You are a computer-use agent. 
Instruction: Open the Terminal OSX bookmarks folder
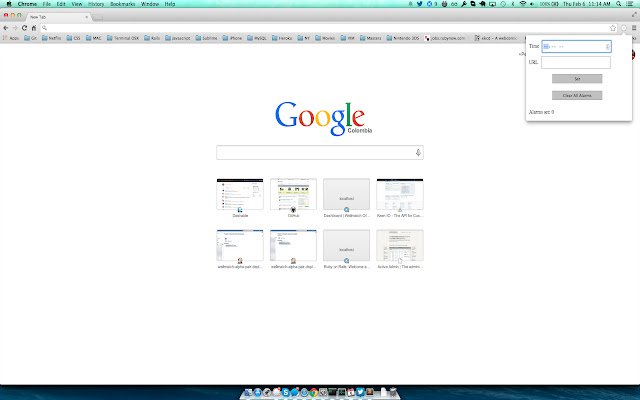(x=123, y=38)
